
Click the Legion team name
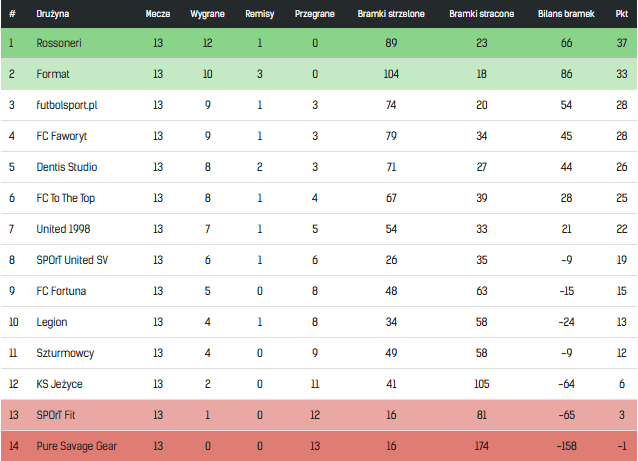[x=51, y=322]
